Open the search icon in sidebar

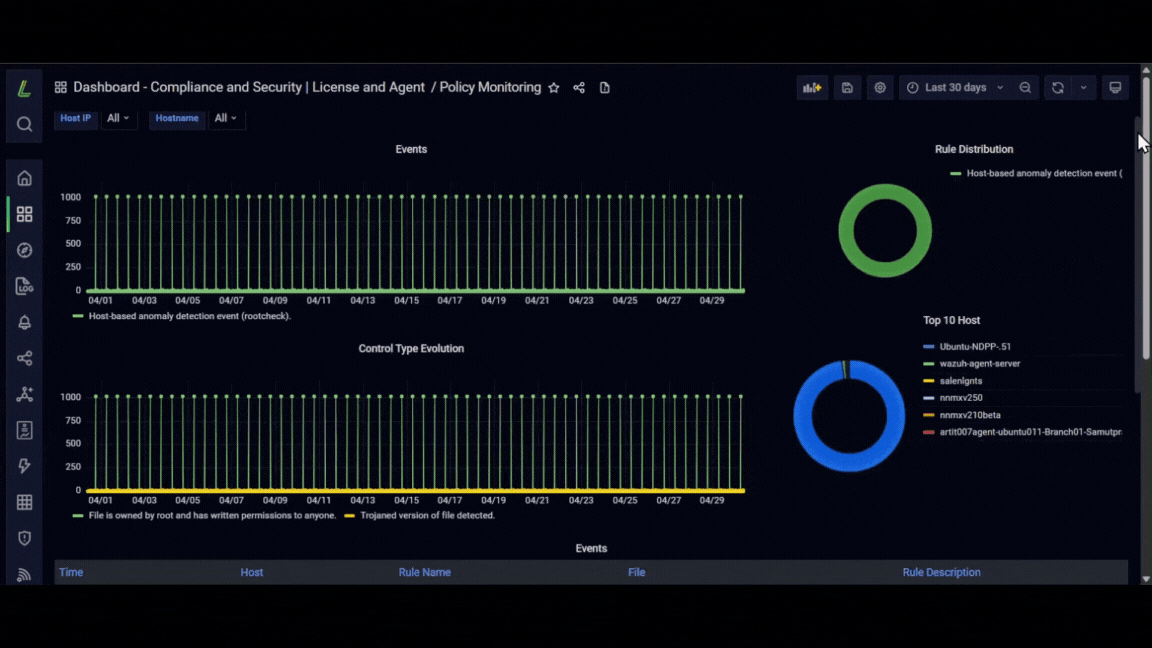(24, 124)
